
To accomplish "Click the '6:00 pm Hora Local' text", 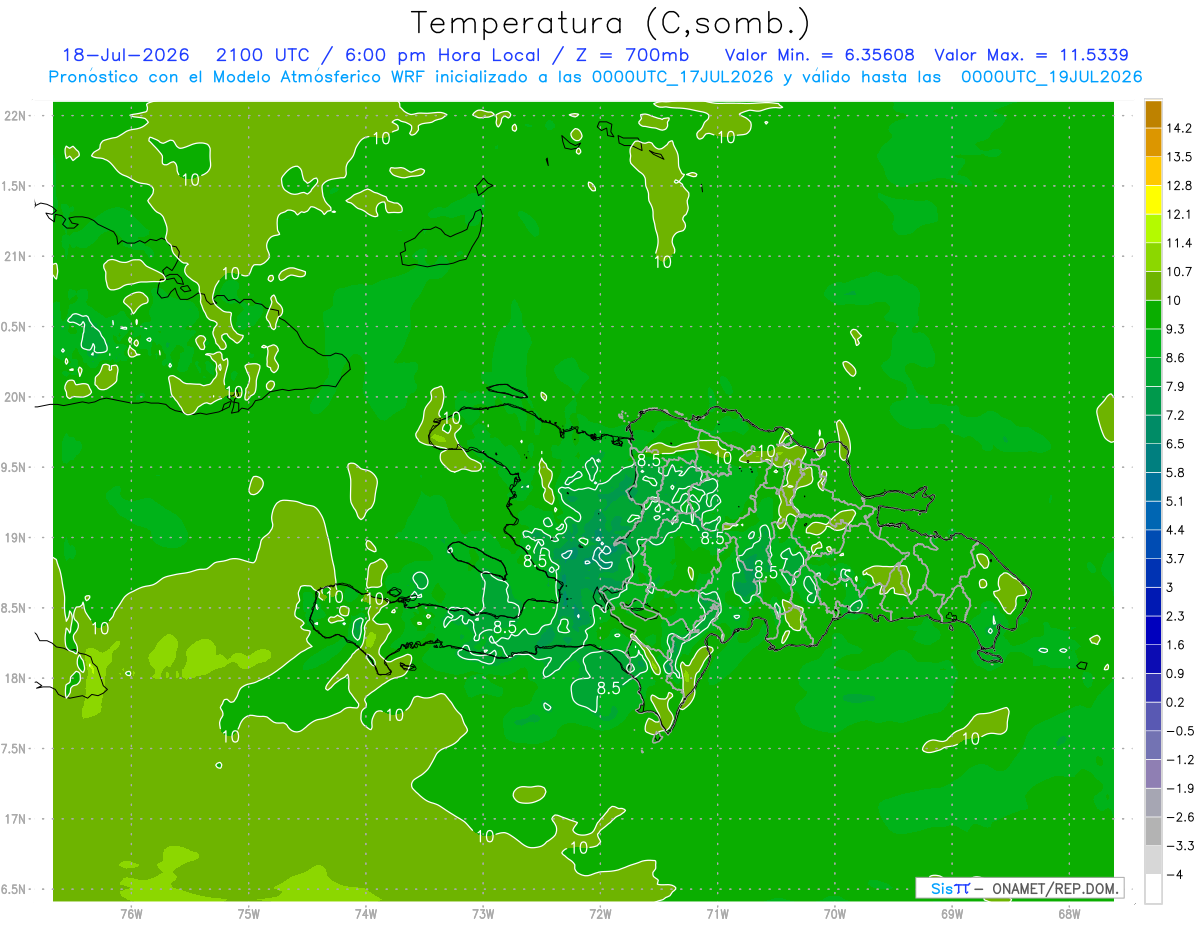I will tap(442, 55).
